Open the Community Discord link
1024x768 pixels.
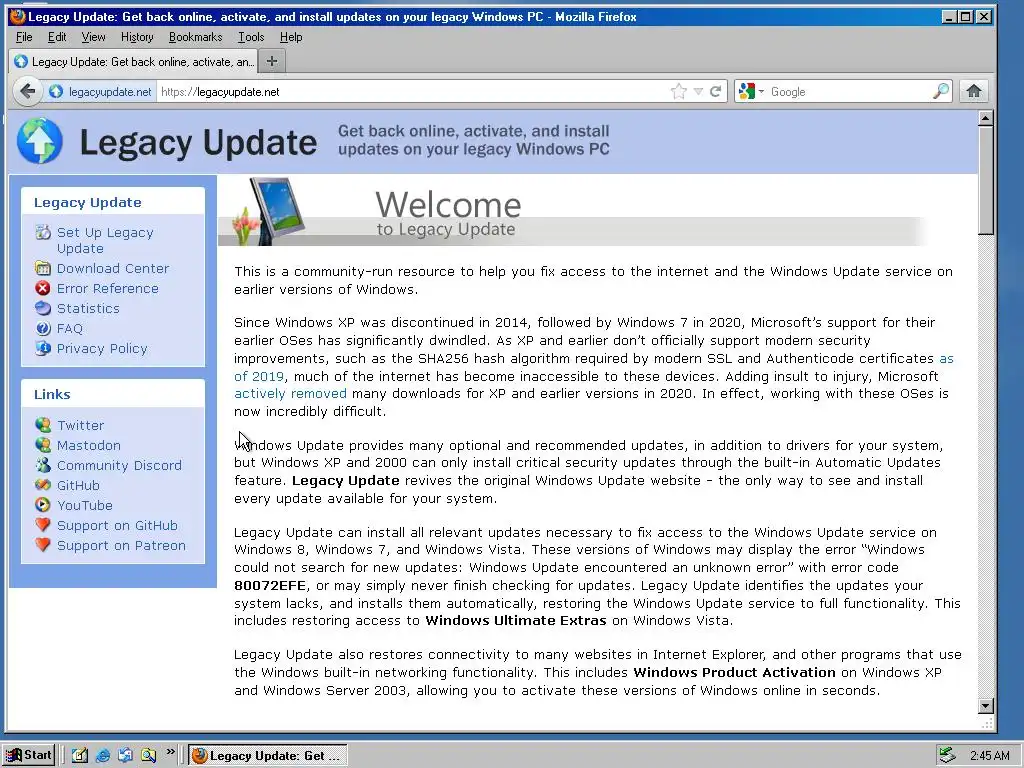[120, 465]
